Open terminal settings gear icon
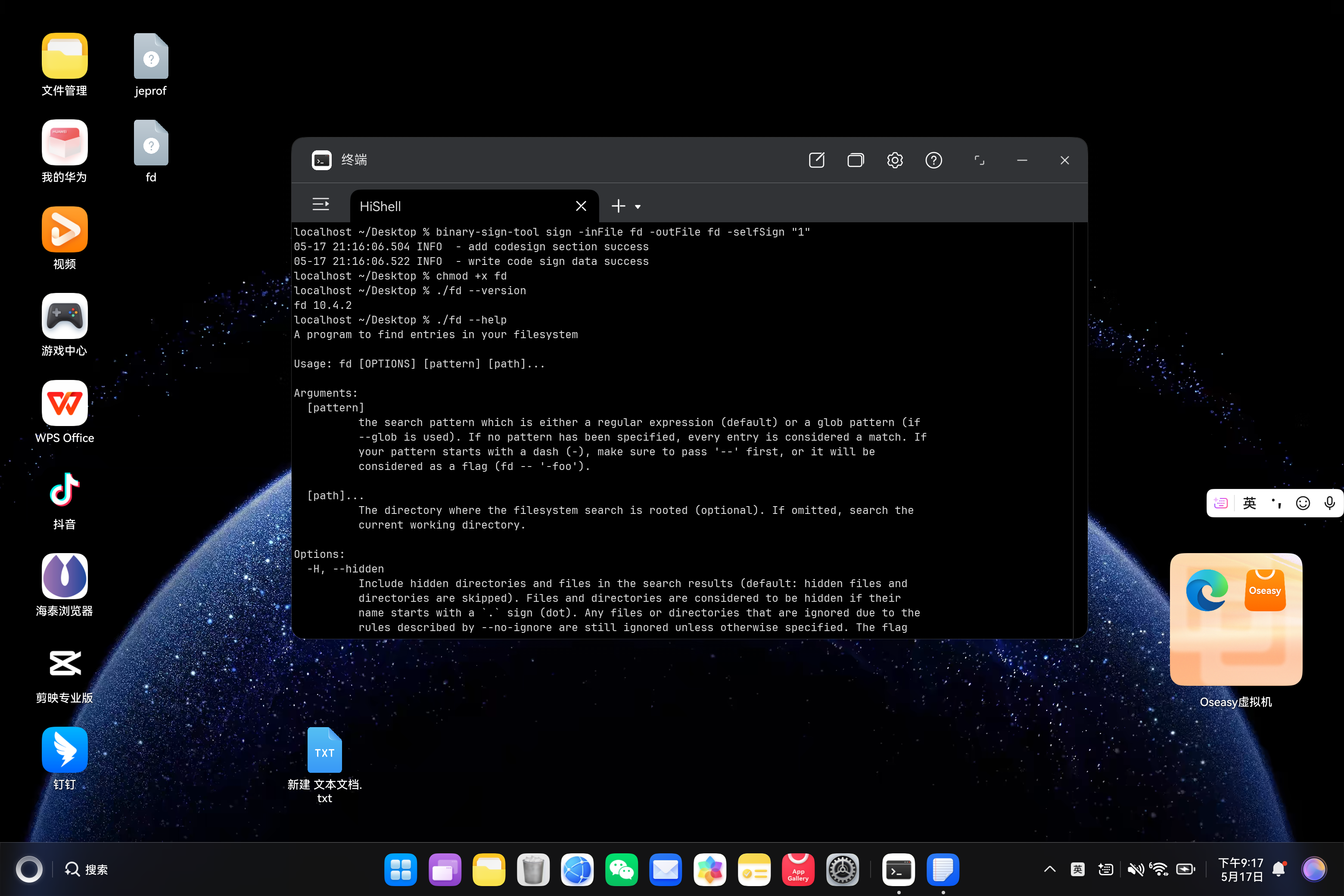The height and width of the screenshot is (896, 1344). 895,160
